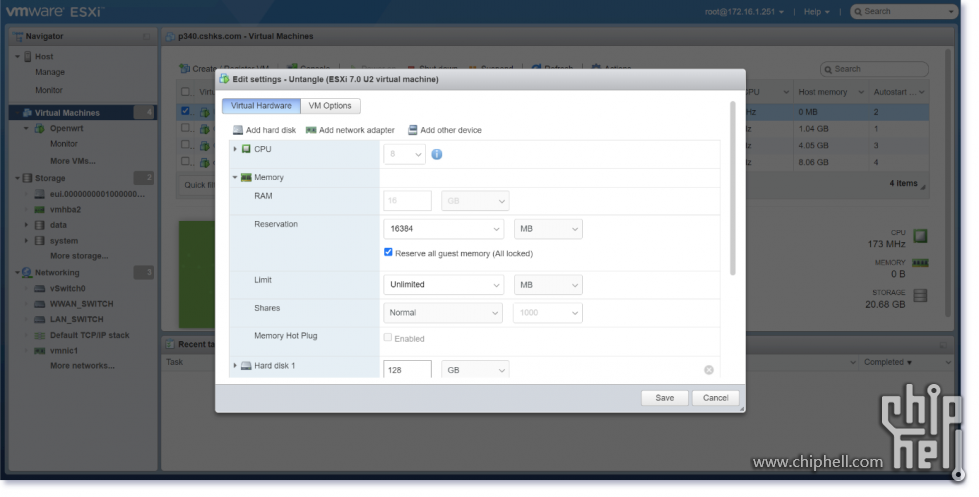This screenshot has height=497, width=979.
Task: Click the Virtual Machines icon in Navigator
Action: click(x=27, y=113)
